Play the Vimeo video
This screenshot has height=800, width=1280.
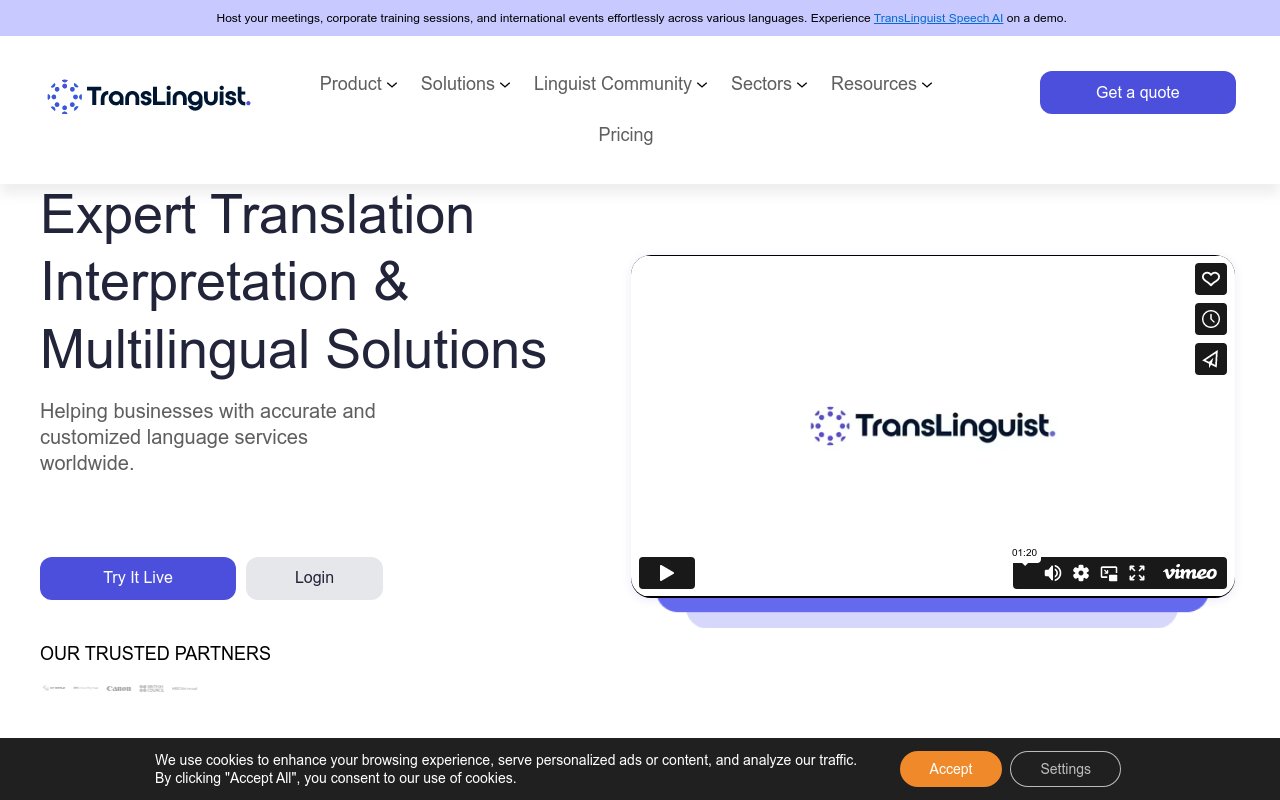pyautogui.click(x=667, y=573)
